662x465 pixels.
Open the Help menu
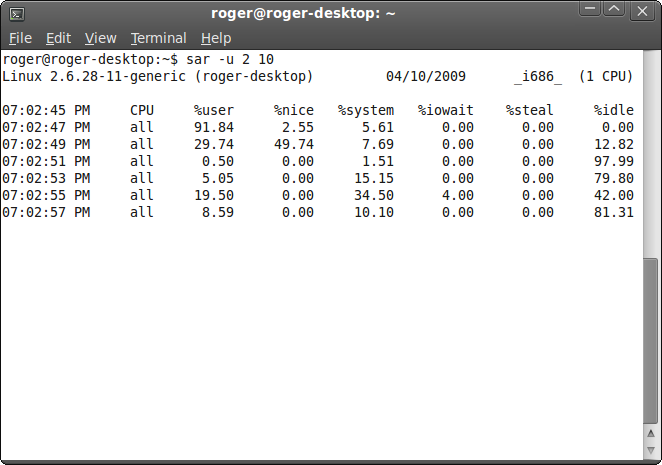pos(216,38)
